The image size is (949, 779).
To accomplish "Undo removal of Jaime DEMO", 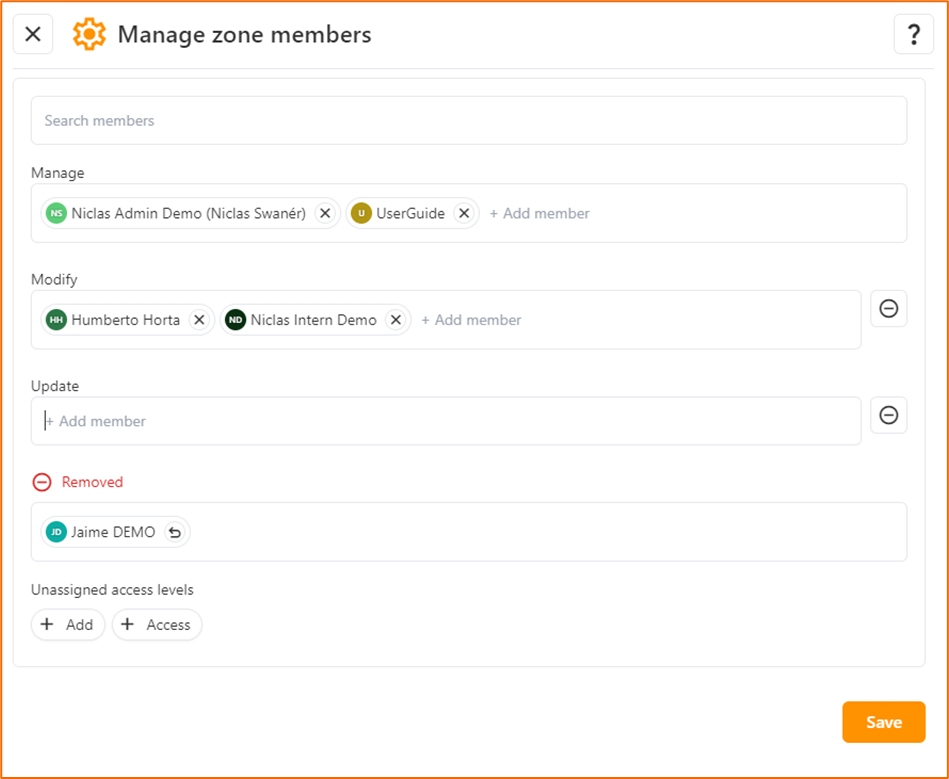I will 174,533.
